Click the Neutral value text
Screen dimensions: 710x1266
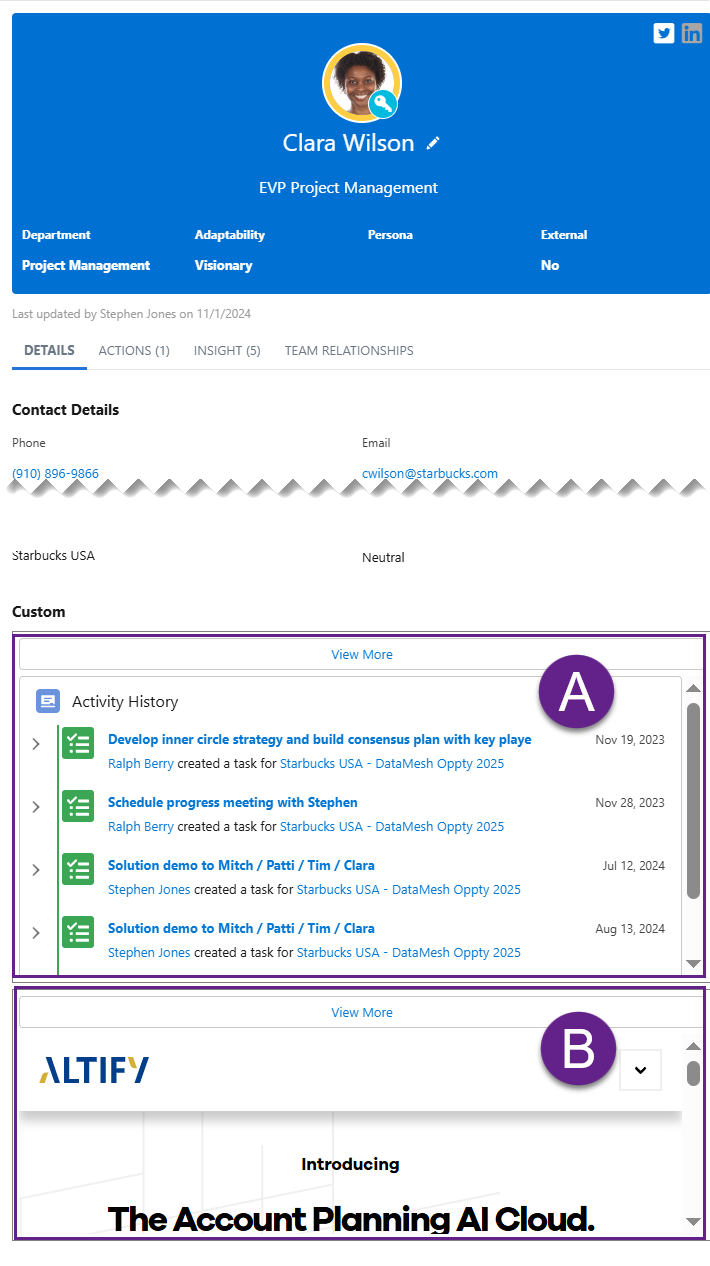point(383,558)
